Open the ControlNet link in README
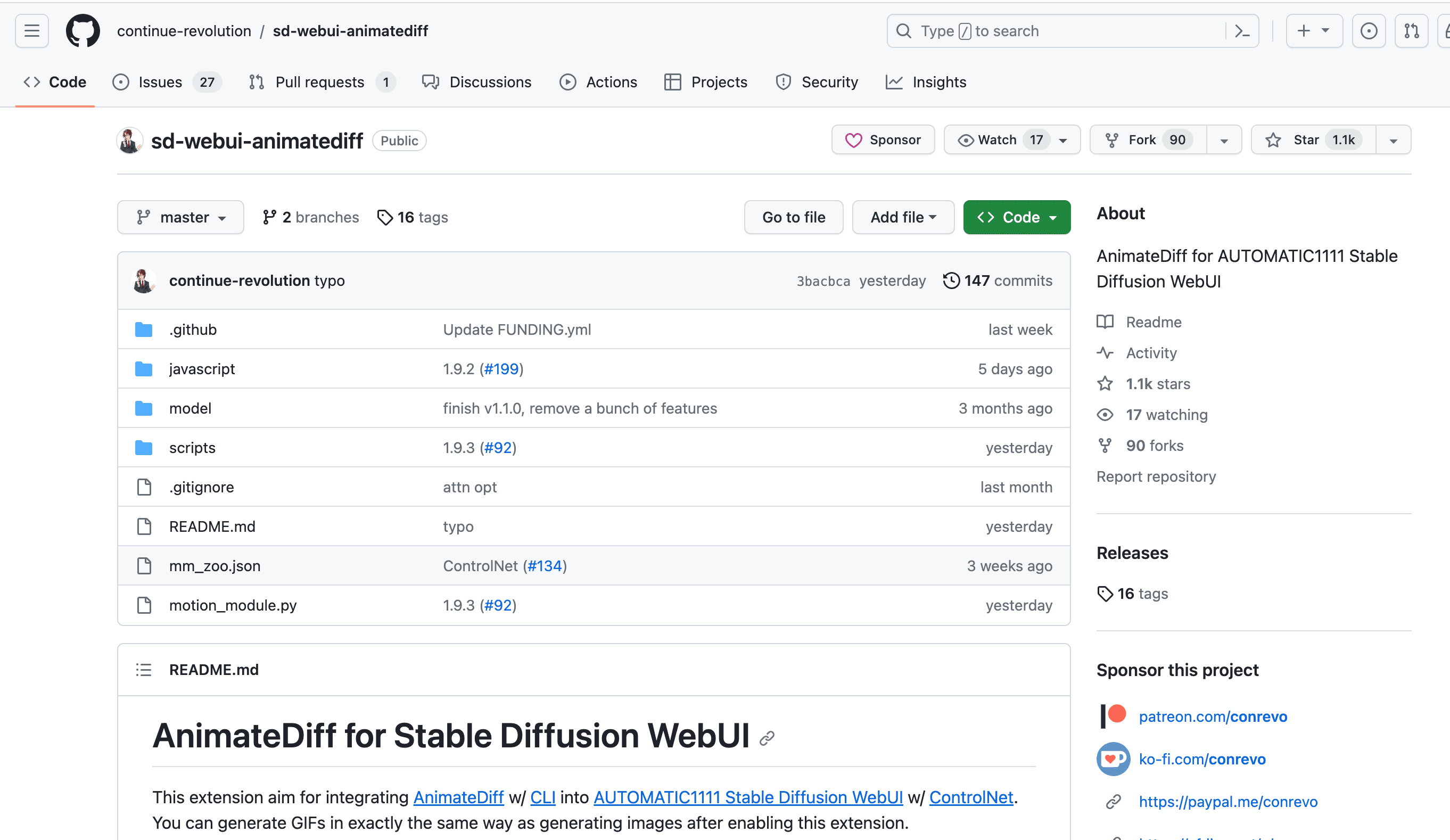This screenshot has height=840, width=1450. 971,797
